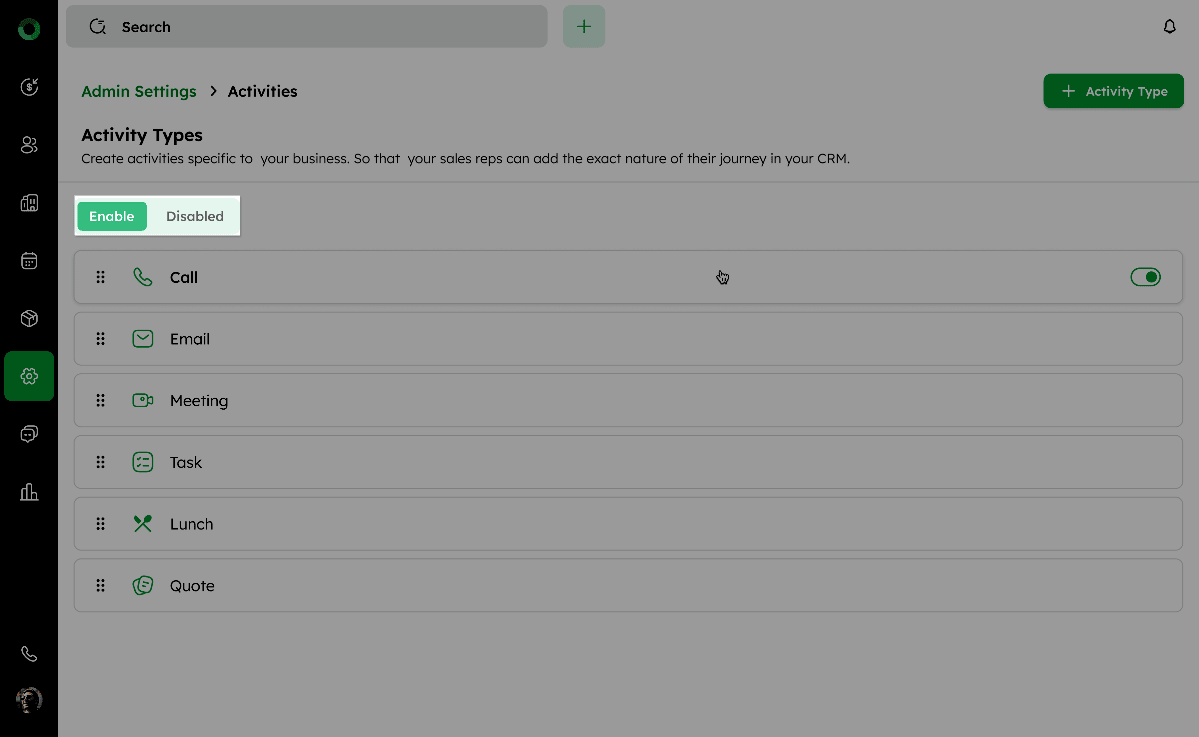Open the calendar icon in sidebar
Screen dimensions: 1199x737
click(29, 261)
